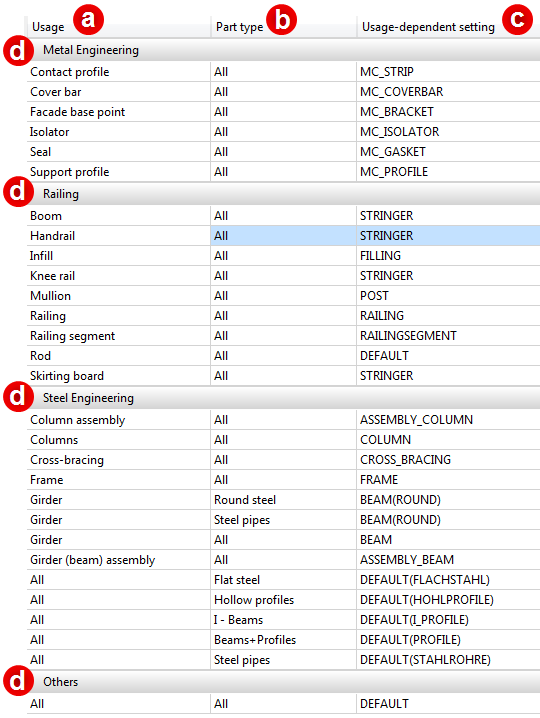
Task: Click the MC_STRIP setting cell
Action: (x=448, y=72)
